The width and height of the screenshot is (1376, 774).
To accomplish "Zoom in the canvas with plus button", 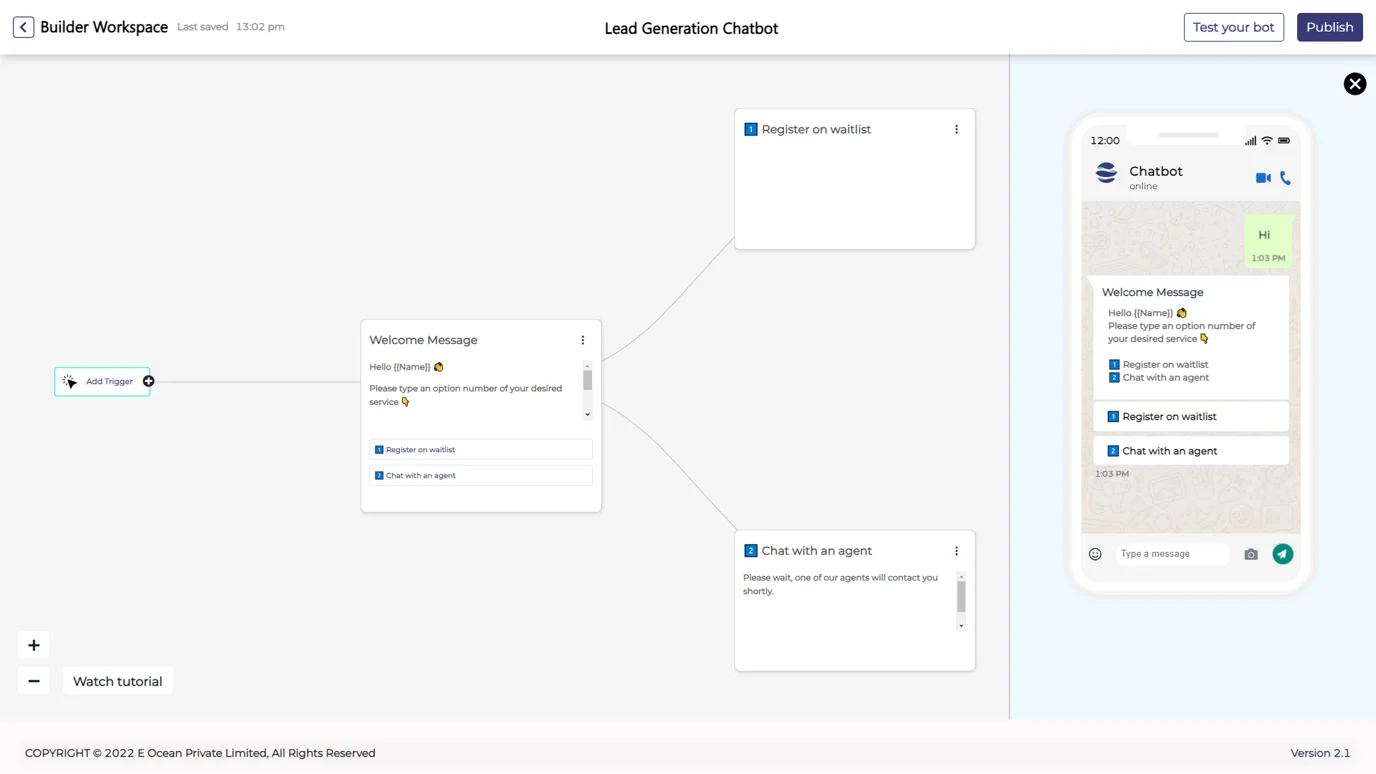I will [34, 645].
